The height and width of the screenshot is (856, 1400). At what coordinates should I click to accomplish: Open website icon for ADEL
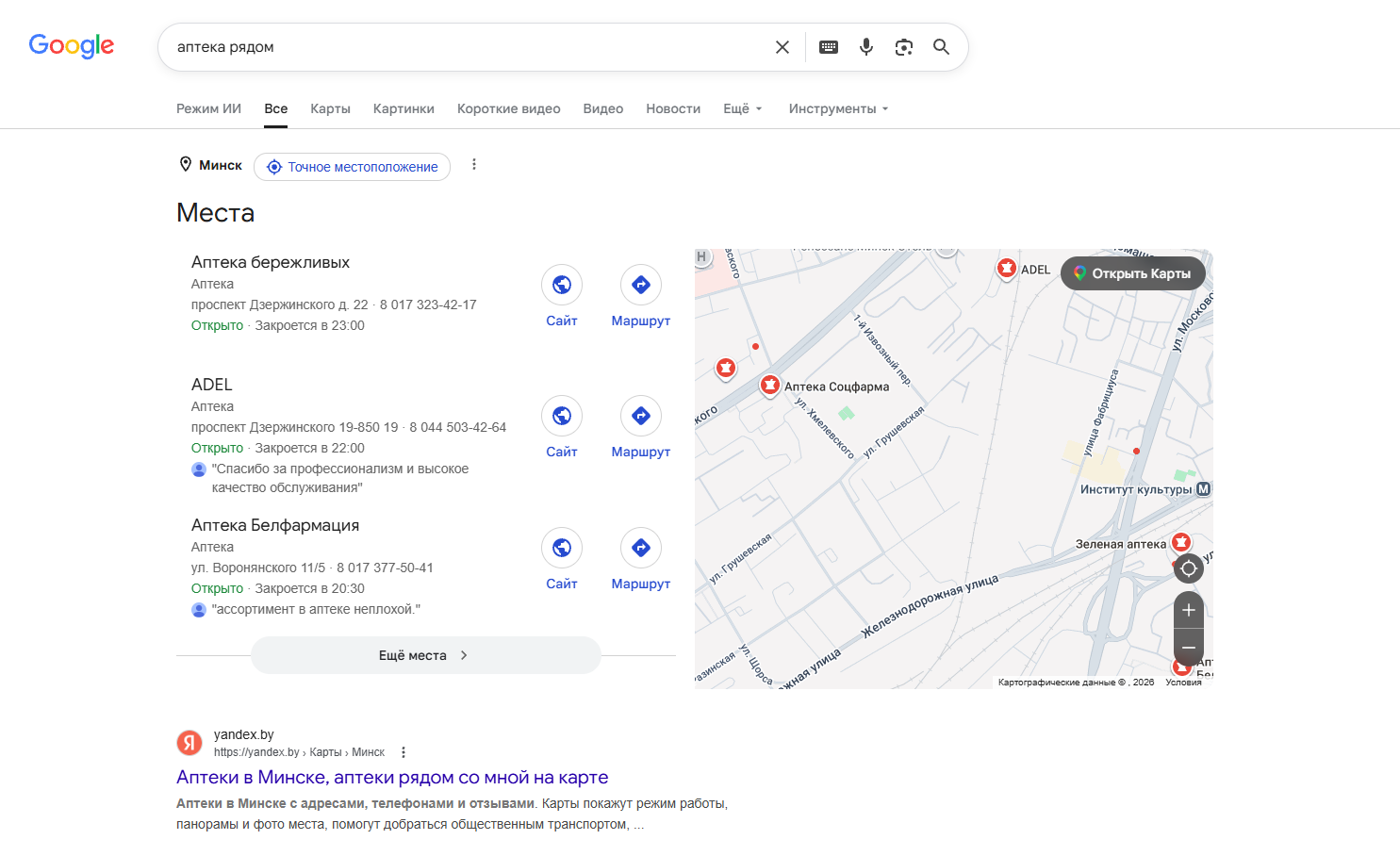tap(562, 416)
